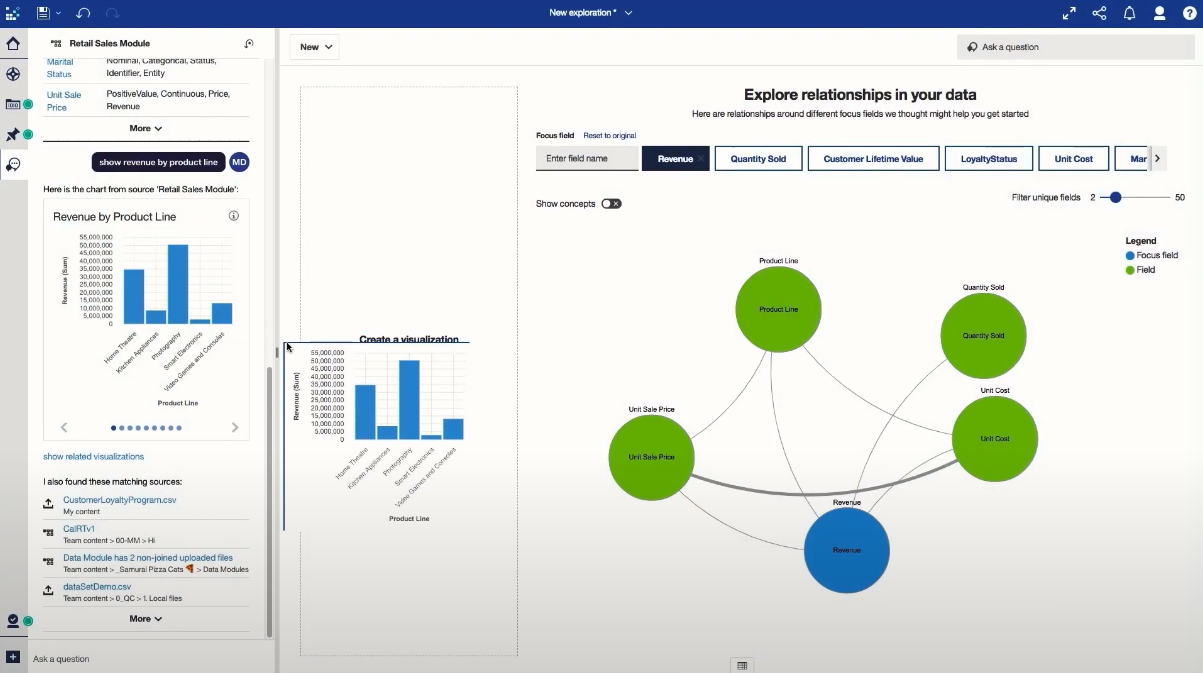Image resolution: width=1203 pixels, height=673 pixels.
Task: Click the Reset to original link
Action: click(x=609, y=136)
